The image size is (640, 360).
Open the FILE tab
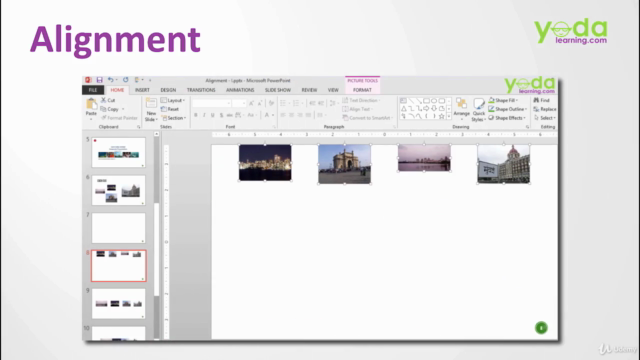pos(93,90)
